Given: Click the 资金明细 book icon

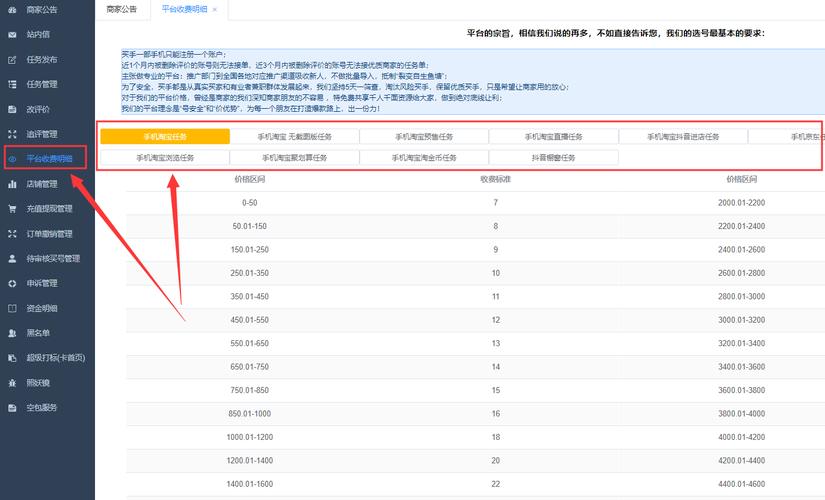Looking at the screenshot, I should [12, 308].
